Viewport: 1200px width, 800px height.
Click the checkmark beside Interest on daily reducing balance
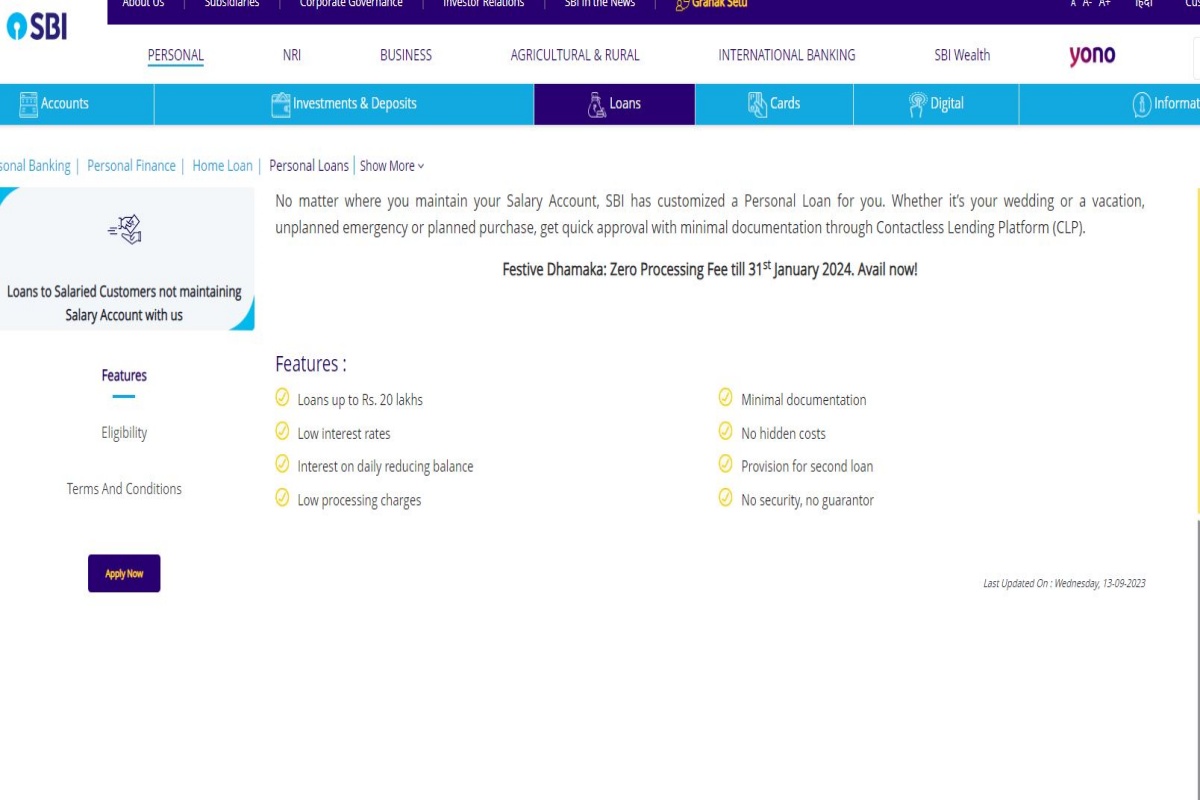(282, 465)
